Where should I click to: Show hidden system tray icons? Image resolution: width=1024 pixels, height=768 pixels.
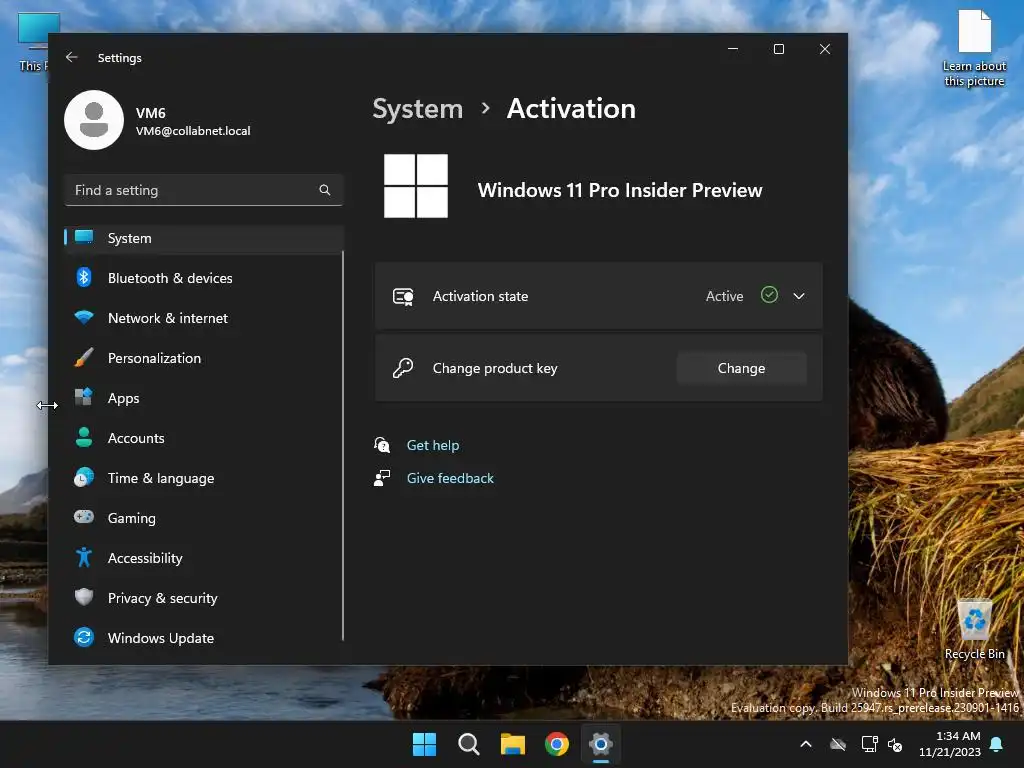pyautogui.click(x=806, y=744)
